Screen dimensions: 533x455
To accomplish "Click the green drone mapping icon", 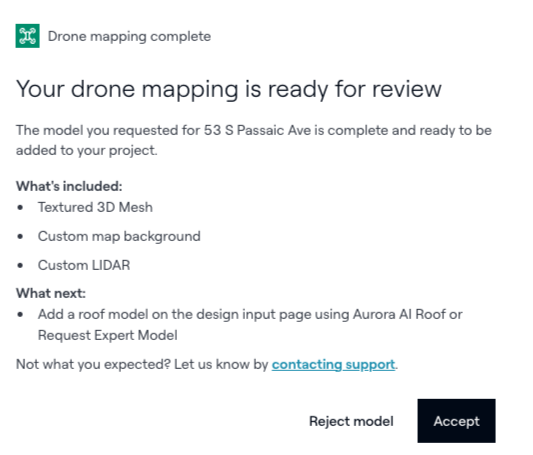I will [28, 36].
